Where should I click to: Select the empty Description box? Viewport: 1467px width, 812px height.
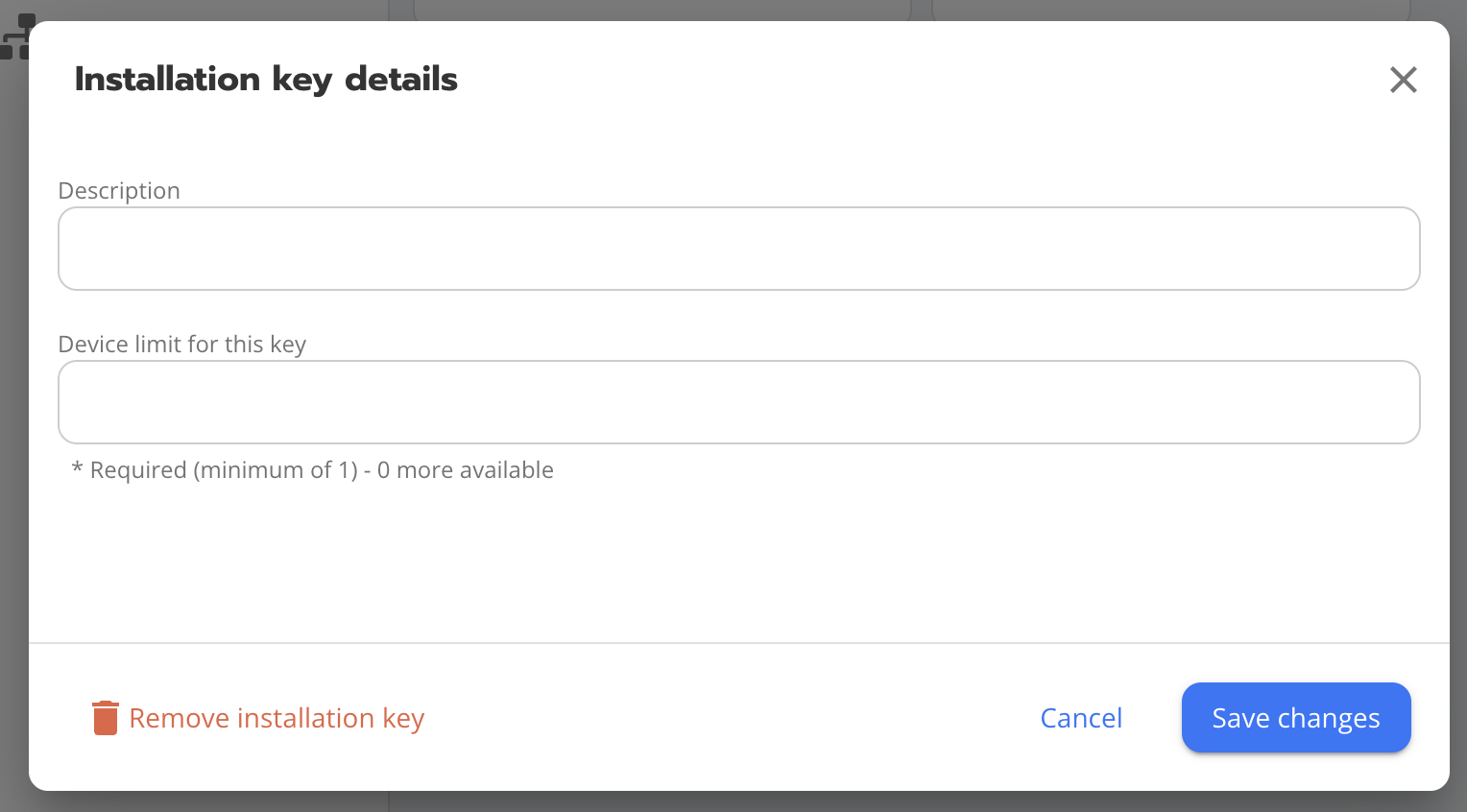pos(738,249)
